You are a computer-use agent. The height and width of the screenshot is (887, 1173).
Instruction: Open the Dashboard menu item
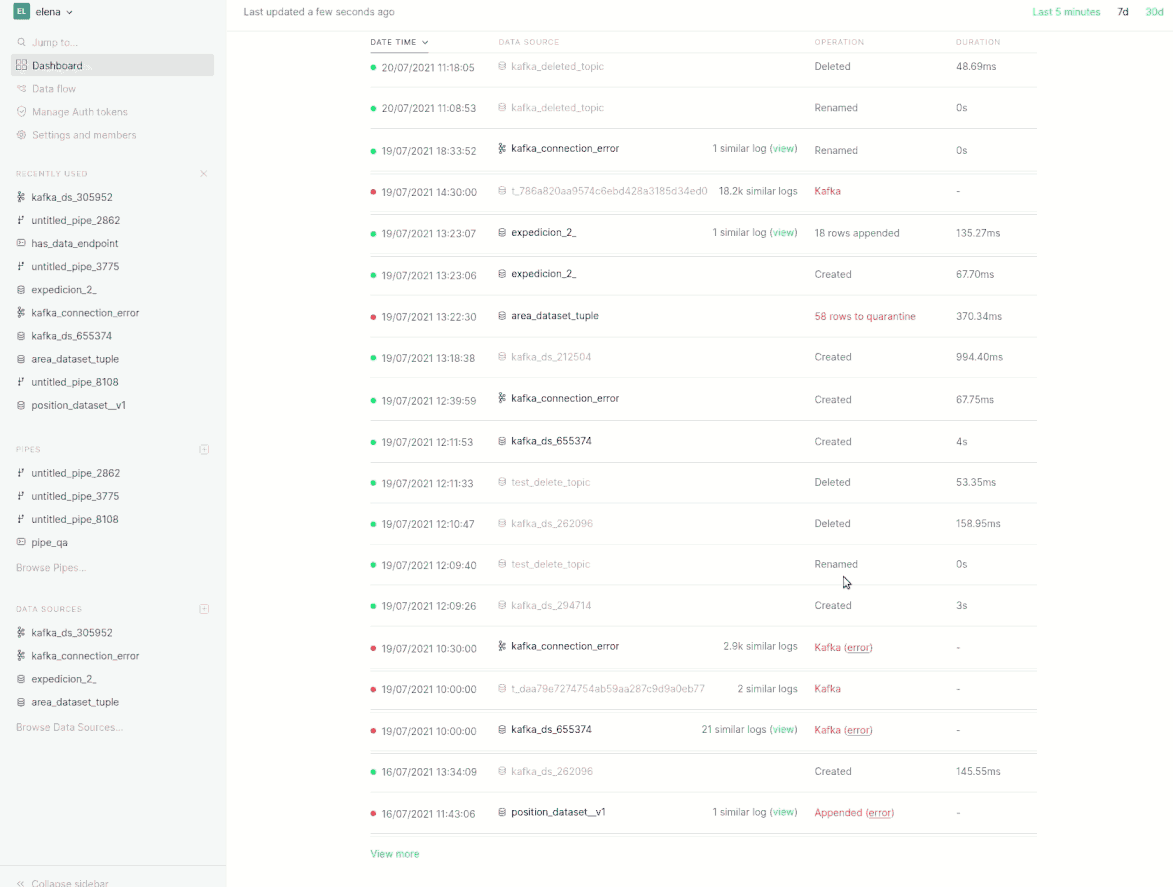[57, 66]
